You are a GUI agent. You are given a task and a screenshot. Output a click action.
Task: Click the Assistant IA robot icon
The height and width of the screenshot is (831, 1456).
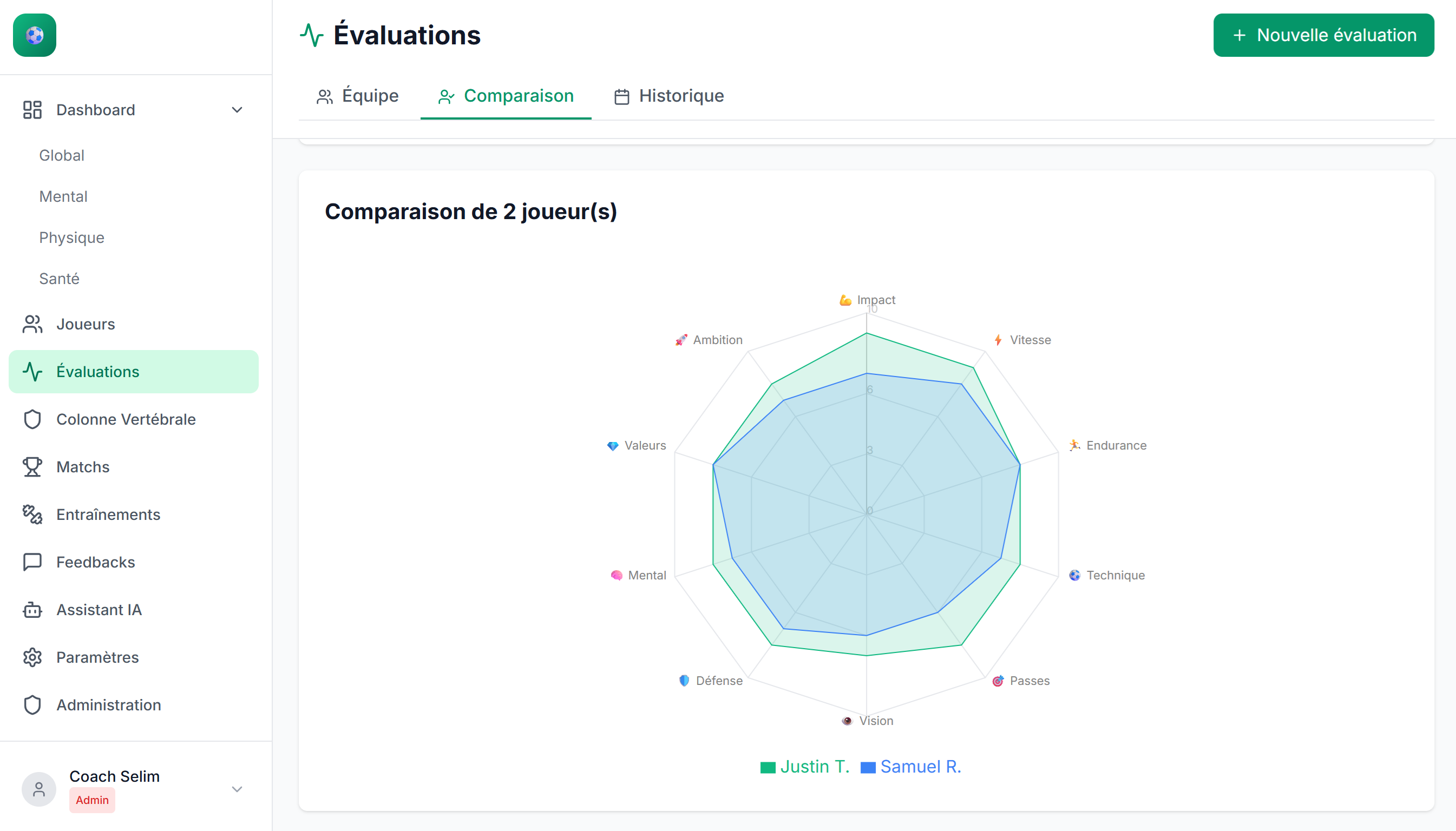pos(32,610)
